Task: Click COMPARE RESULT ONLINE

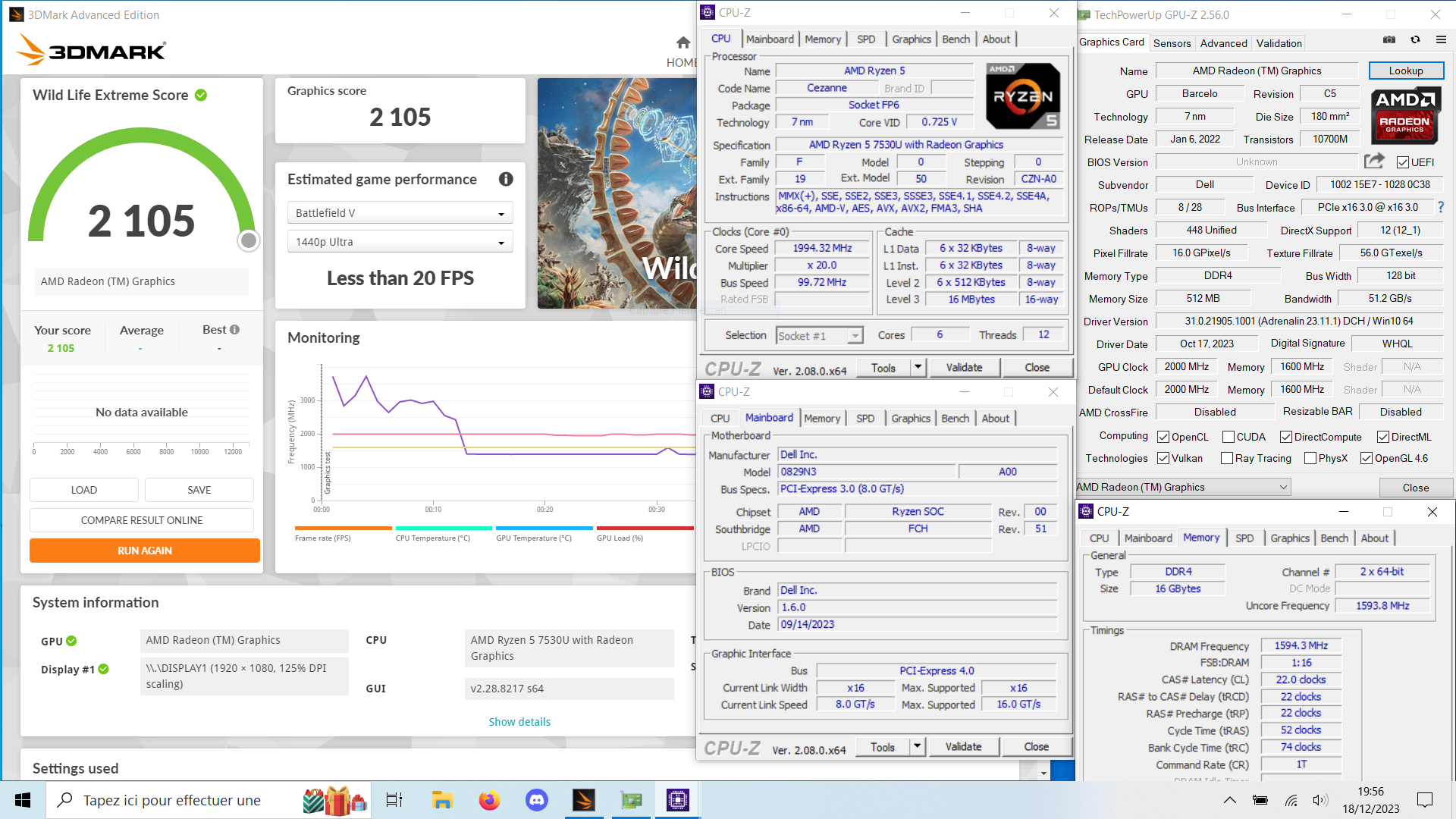Action: click(142, 520)
